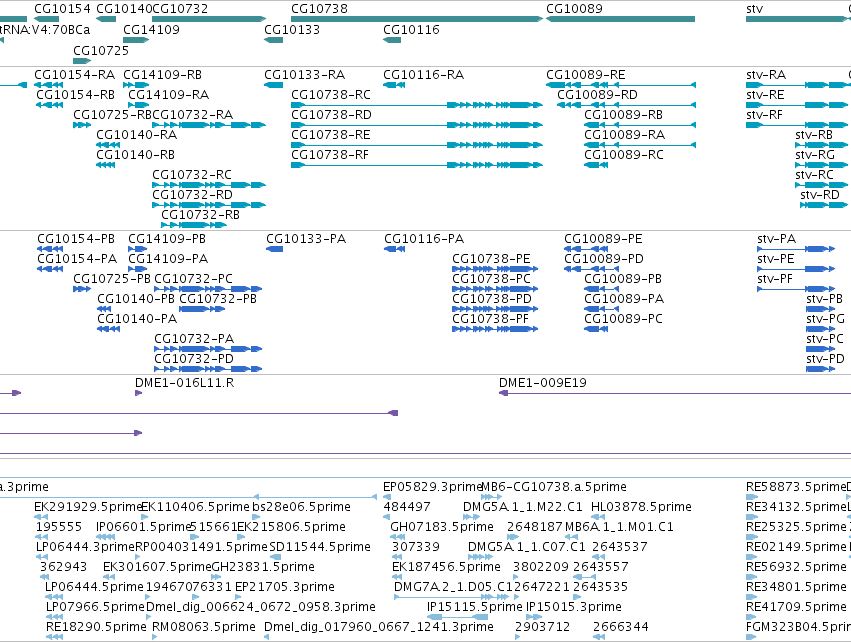
Task: Click transcript CG10089-RC
Action: 624,155
